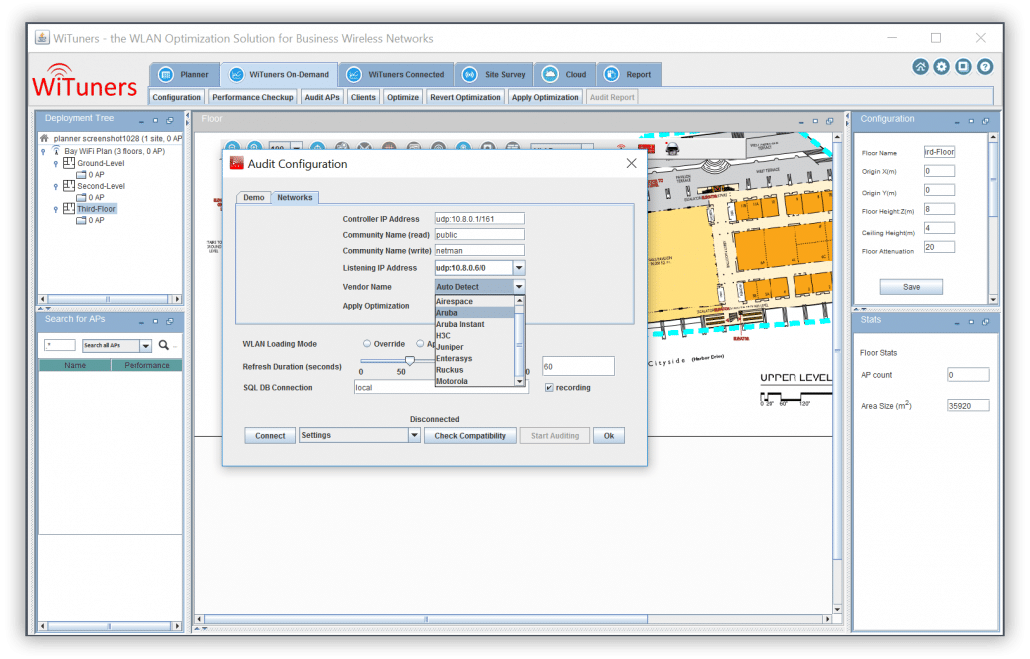The image size is (1030, 659).
Task: Select the radio button right of Override
Action: [x=420, y=344]
